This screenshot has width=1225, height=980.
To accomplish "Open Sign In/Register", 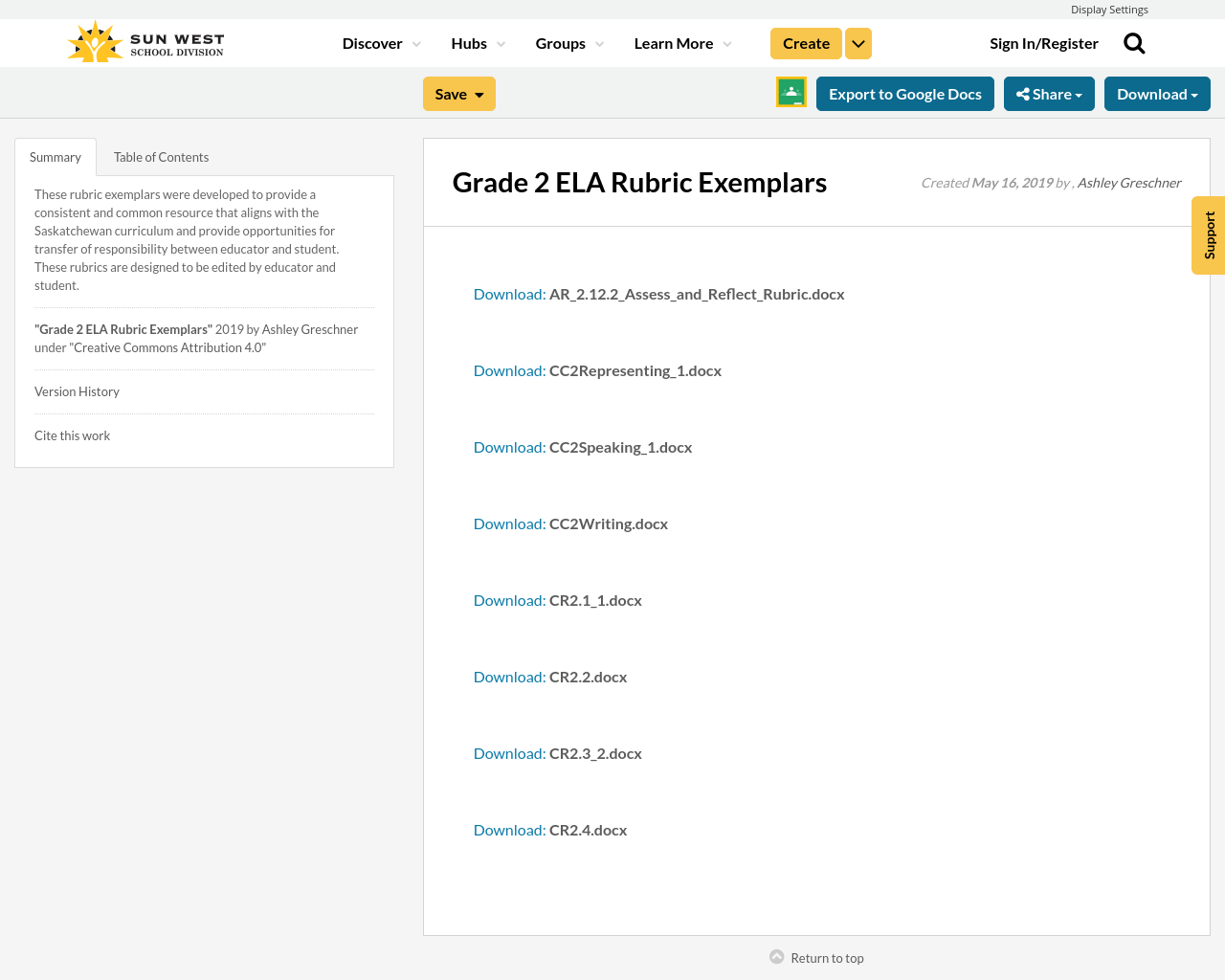I will pos(1044,42).
